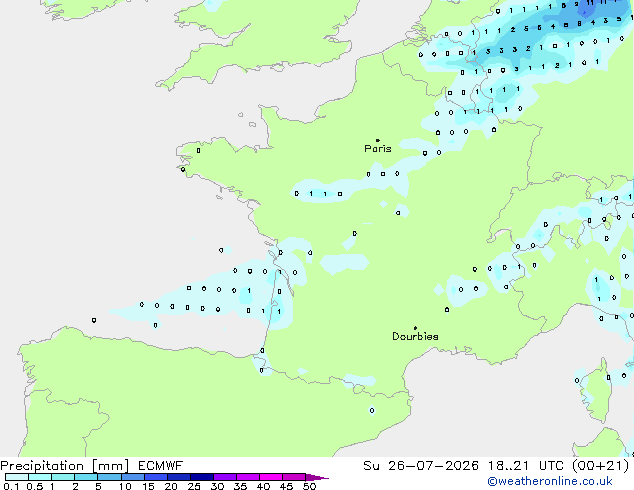Click the purple arrow tip ending the legend
This screenshot has width=634, height=490.
point(317,477)
